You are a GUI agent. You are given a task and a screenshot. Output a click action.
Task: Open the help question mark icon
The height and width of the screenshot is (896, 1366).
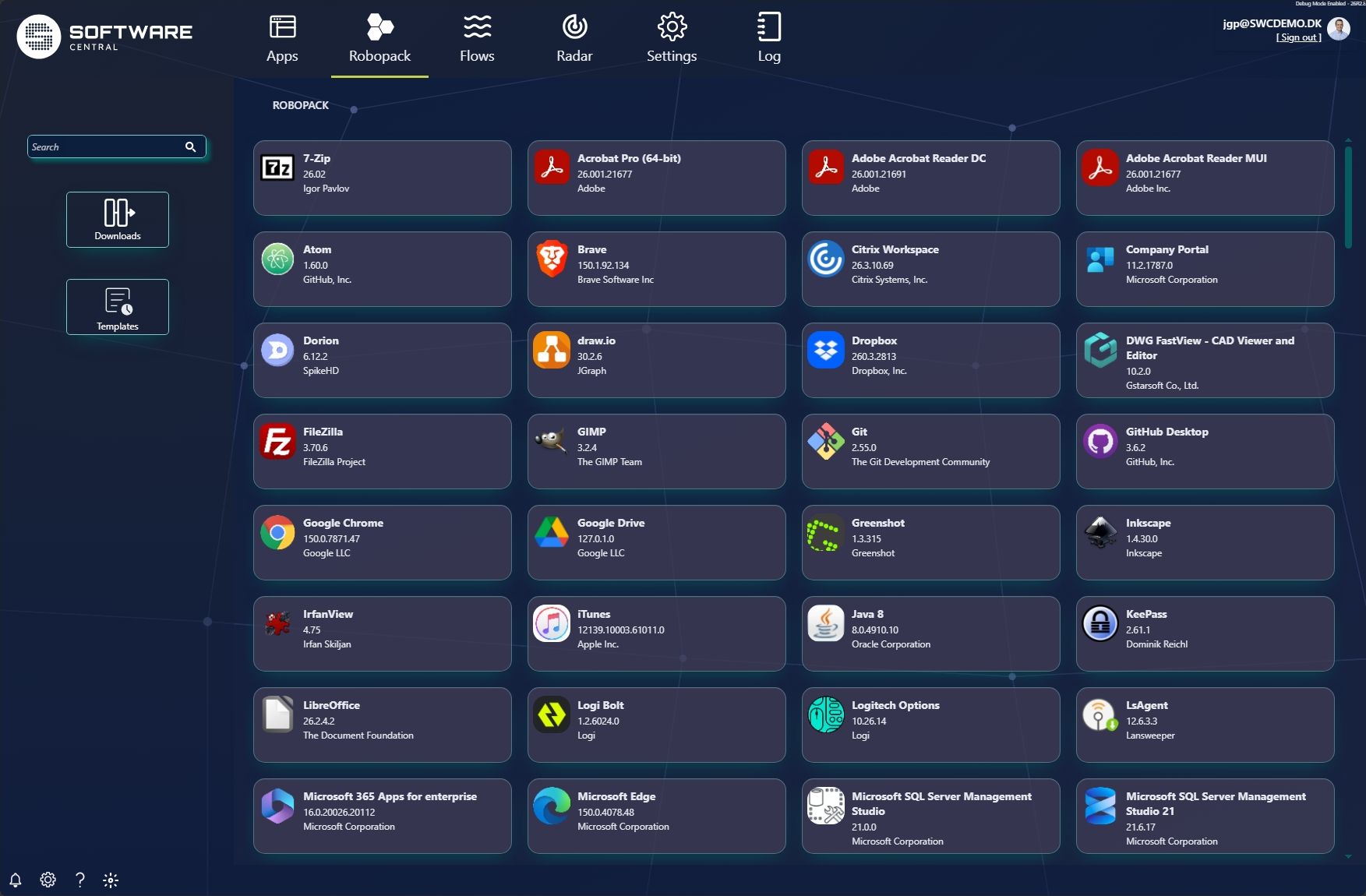[x=79, y=880]
